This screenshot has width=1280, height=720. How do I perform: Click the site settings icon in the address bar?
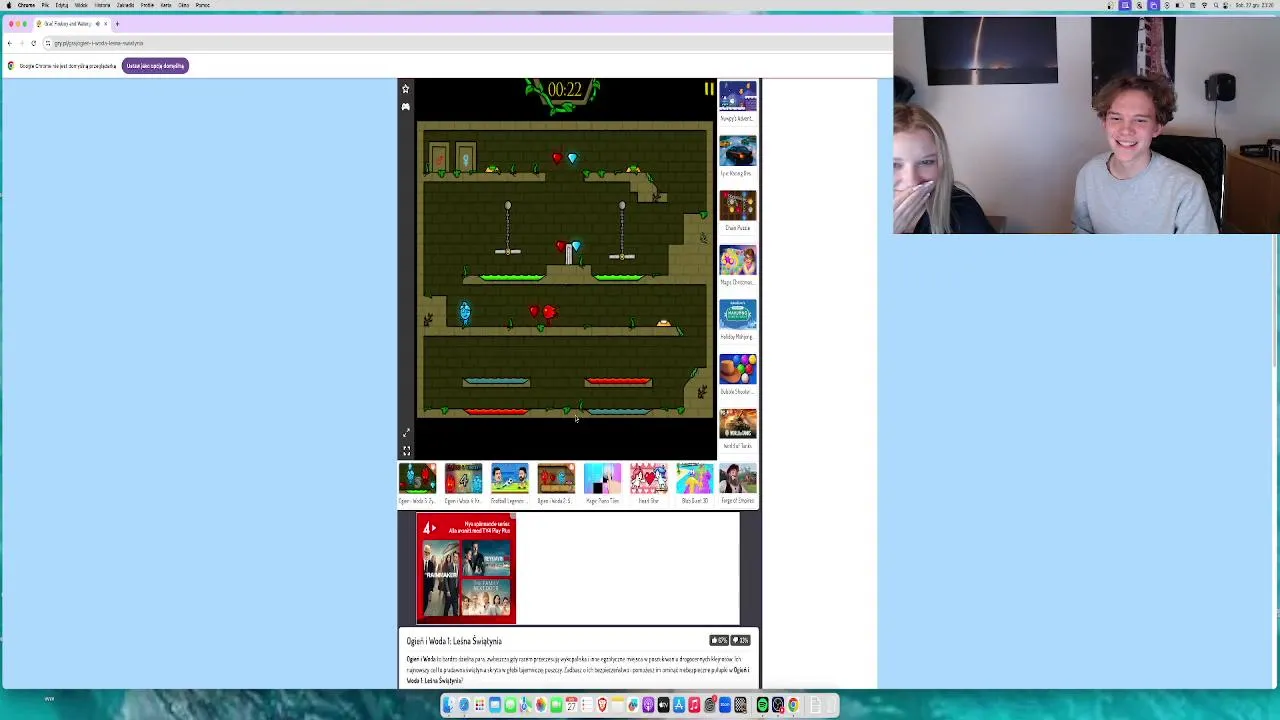[47, 43]
